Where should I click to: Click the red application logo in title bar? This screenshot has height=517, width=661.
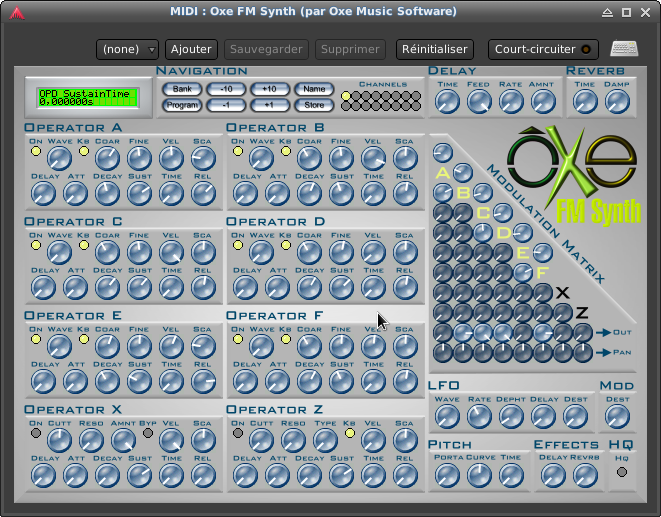point(17,13)
